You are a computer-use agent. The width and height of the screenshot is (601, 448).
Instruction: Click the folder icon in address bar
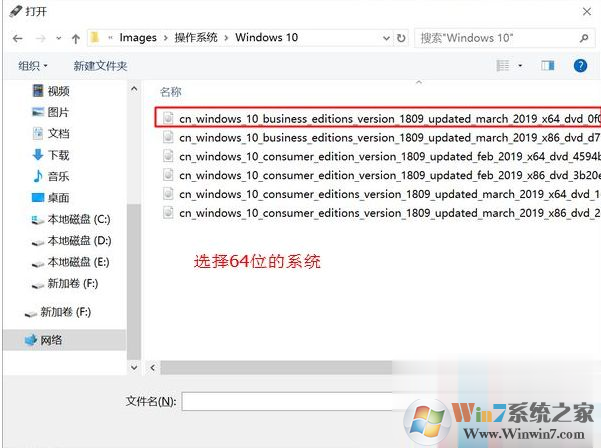click(95, 38)
